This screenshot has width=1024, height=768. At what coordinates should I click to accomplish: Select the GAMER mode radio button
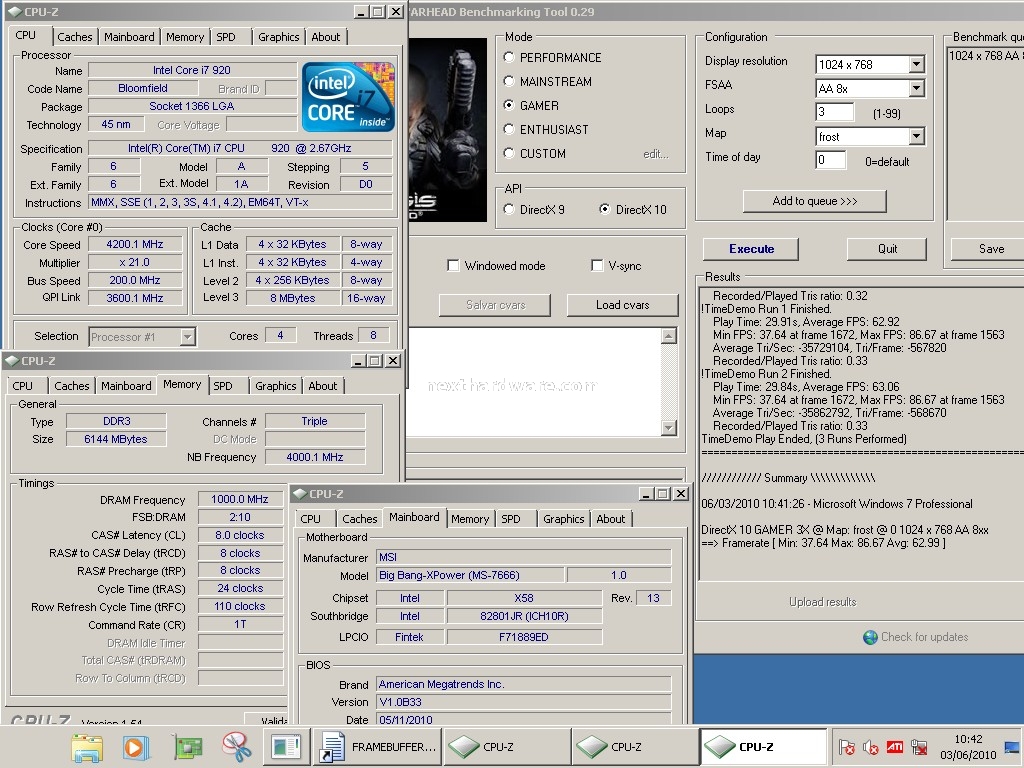pyautogui.click(x=509, y=105)
